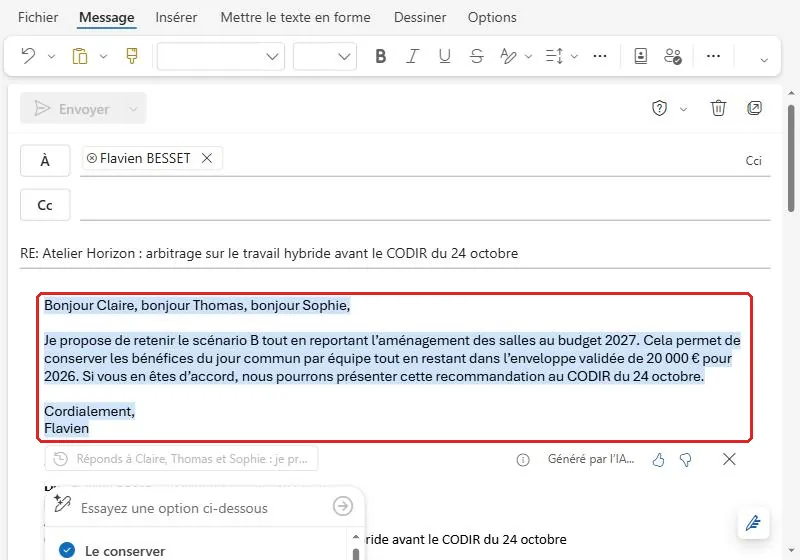Open the Undo history dropdown arrow
Image resolution: width=800 pixels, height=560 pixels.
pos(52,56)
